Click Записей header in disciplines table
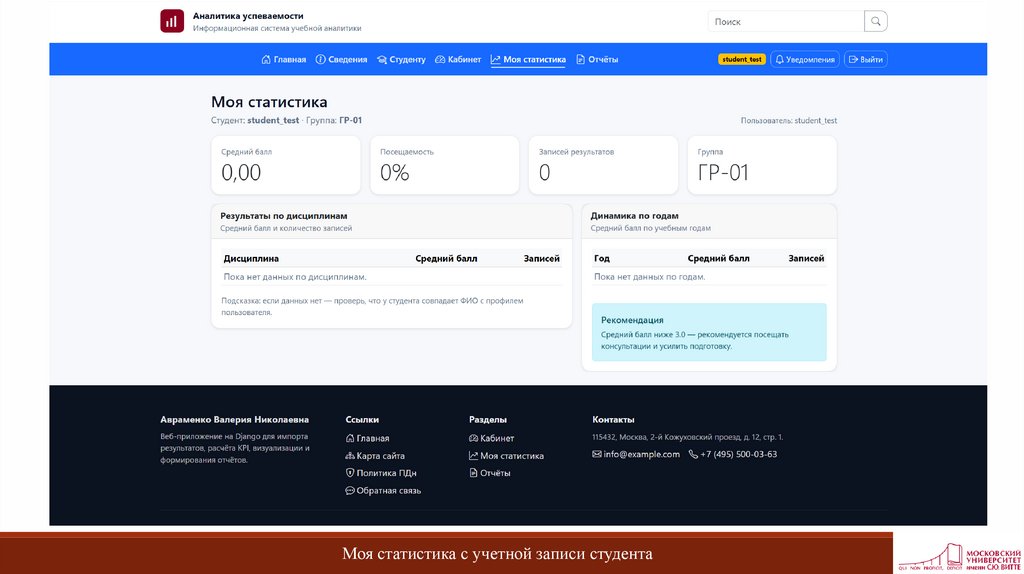Image resolution: width=1024 pixels, height=574 pixels. point(541,259)
